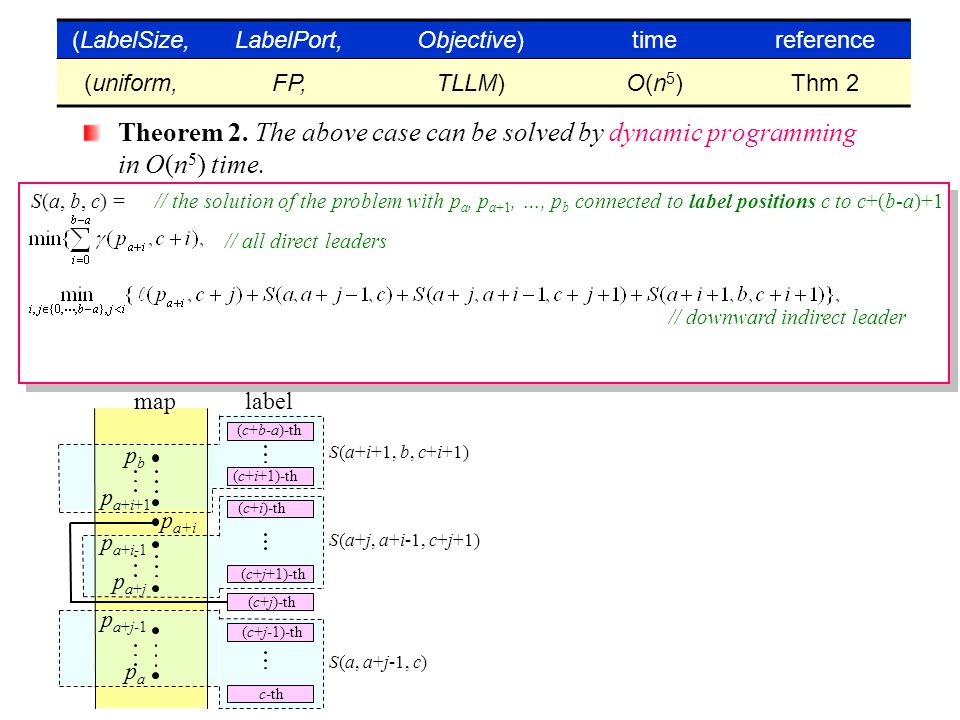960x720 pixels.
Task: Click the "S(a+i+1, b, c+i+1)" annotation
Action: (399, 452)
